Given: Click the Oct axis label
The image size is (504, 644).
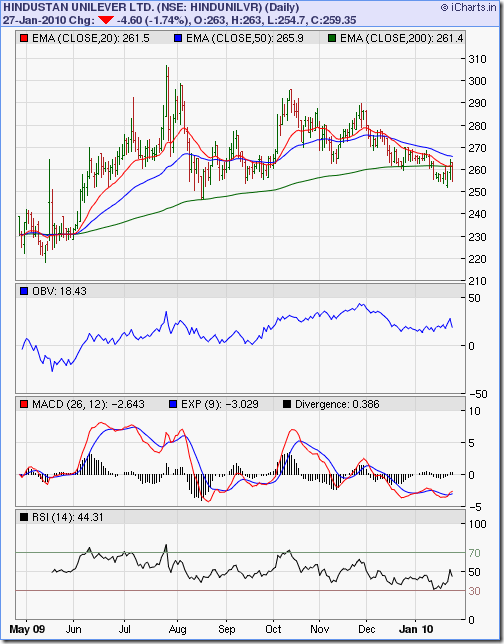Looking at the screenshot, I should (274, 629).
